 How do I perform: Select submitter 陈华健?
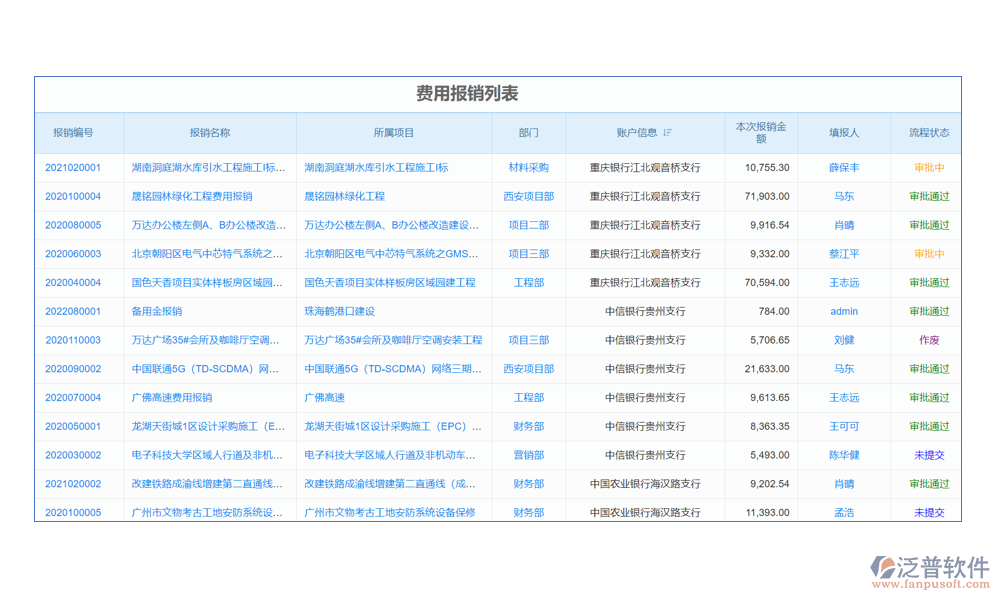(x=844, y=455)
